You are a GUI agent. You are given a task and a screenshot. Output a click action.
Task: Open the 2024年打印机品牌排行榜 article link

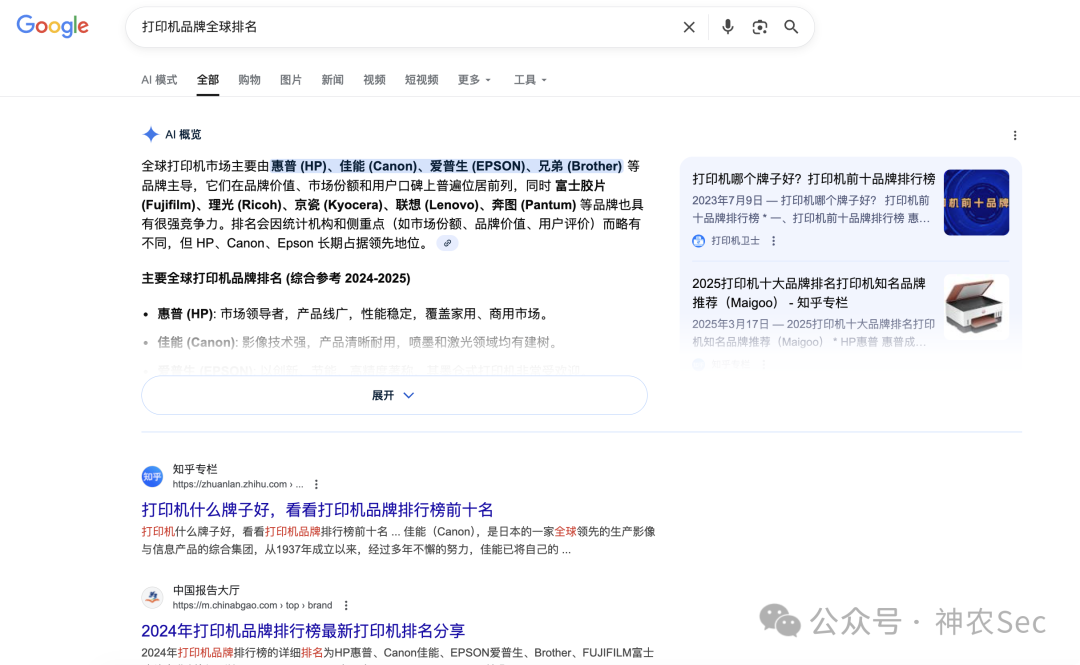312,633
